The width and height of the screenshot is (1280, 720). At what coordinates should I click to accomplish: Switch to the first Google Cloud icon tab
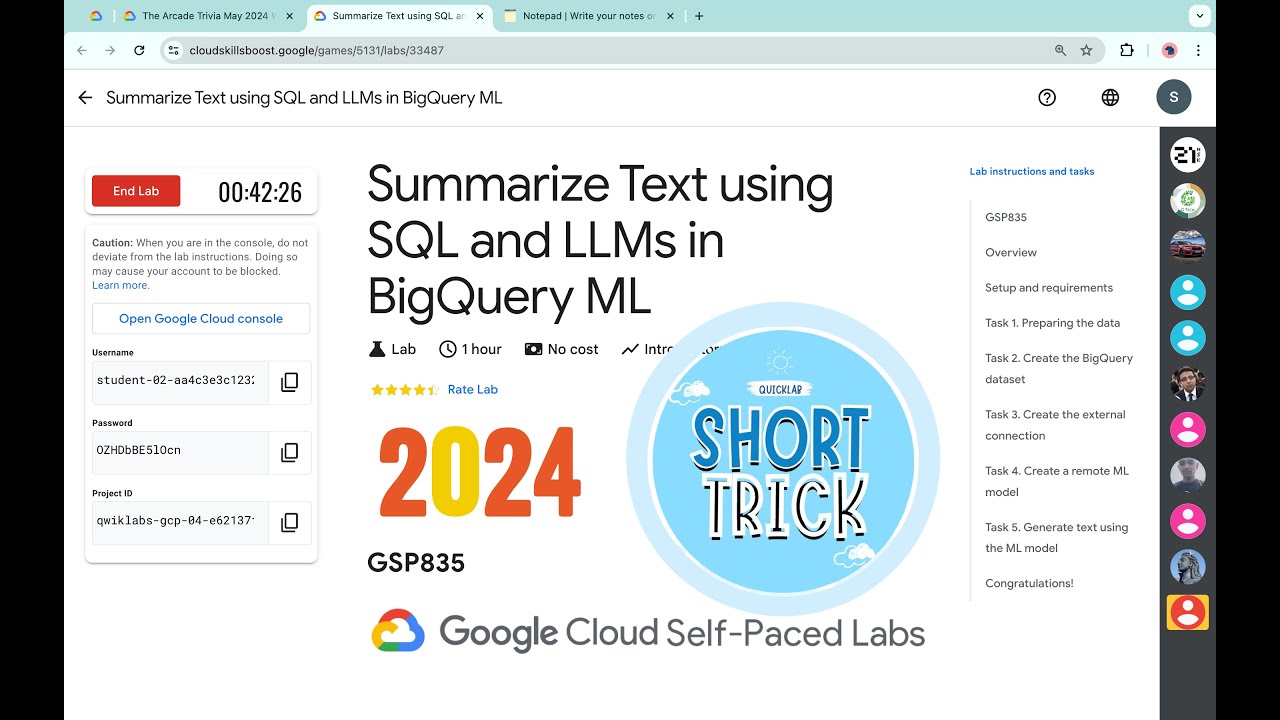tap(96, 16)
